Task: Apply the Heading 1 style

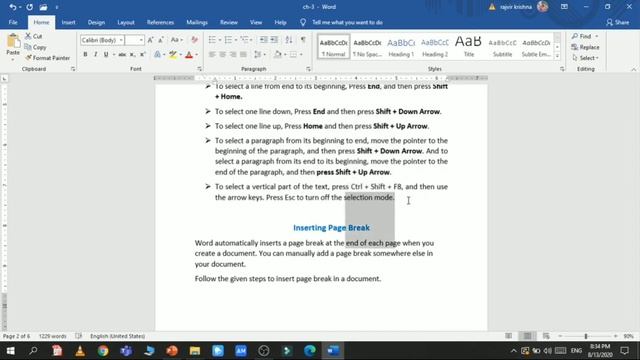Action: pyautogui.click(x=401, y=47)
